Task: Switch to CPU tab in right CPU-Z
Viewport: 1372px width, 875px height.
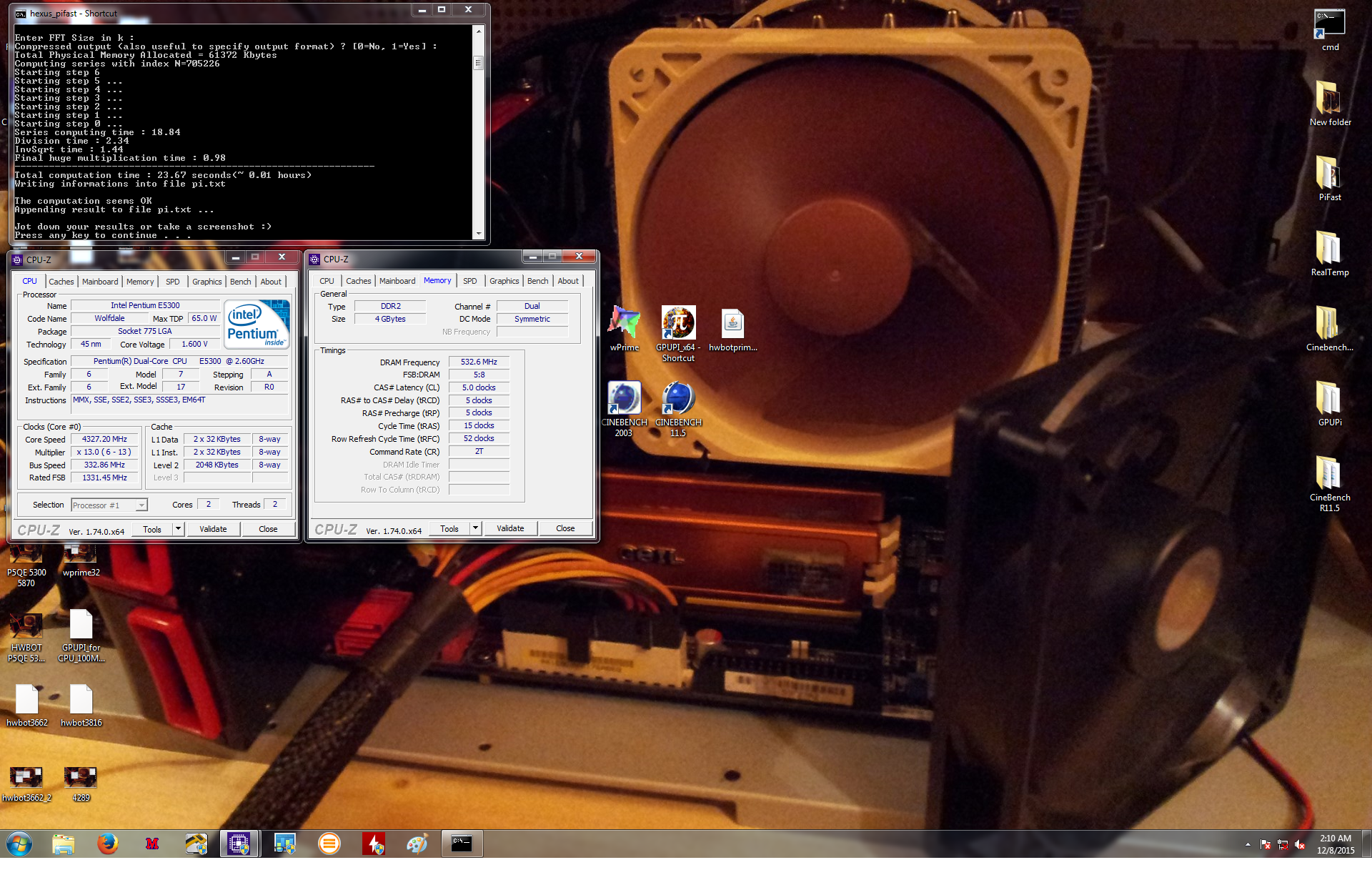Action: [x=327, y=281]
